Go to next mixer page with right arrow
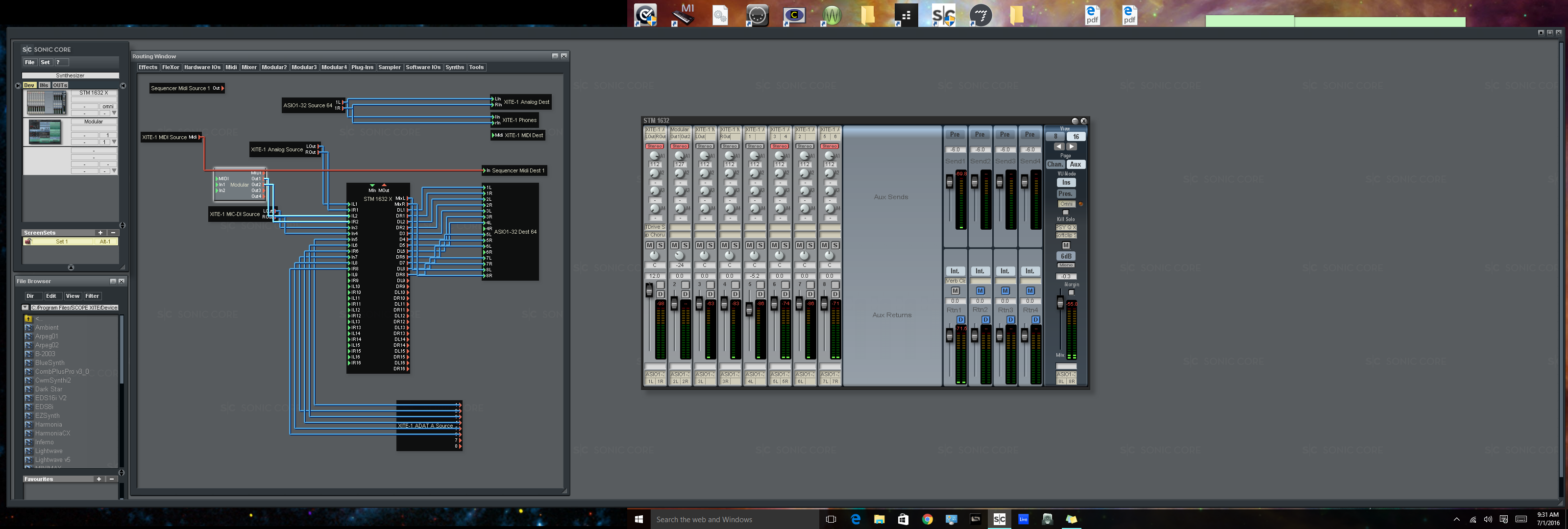This screenshot has height=529, width=1568. point(1072,147)
